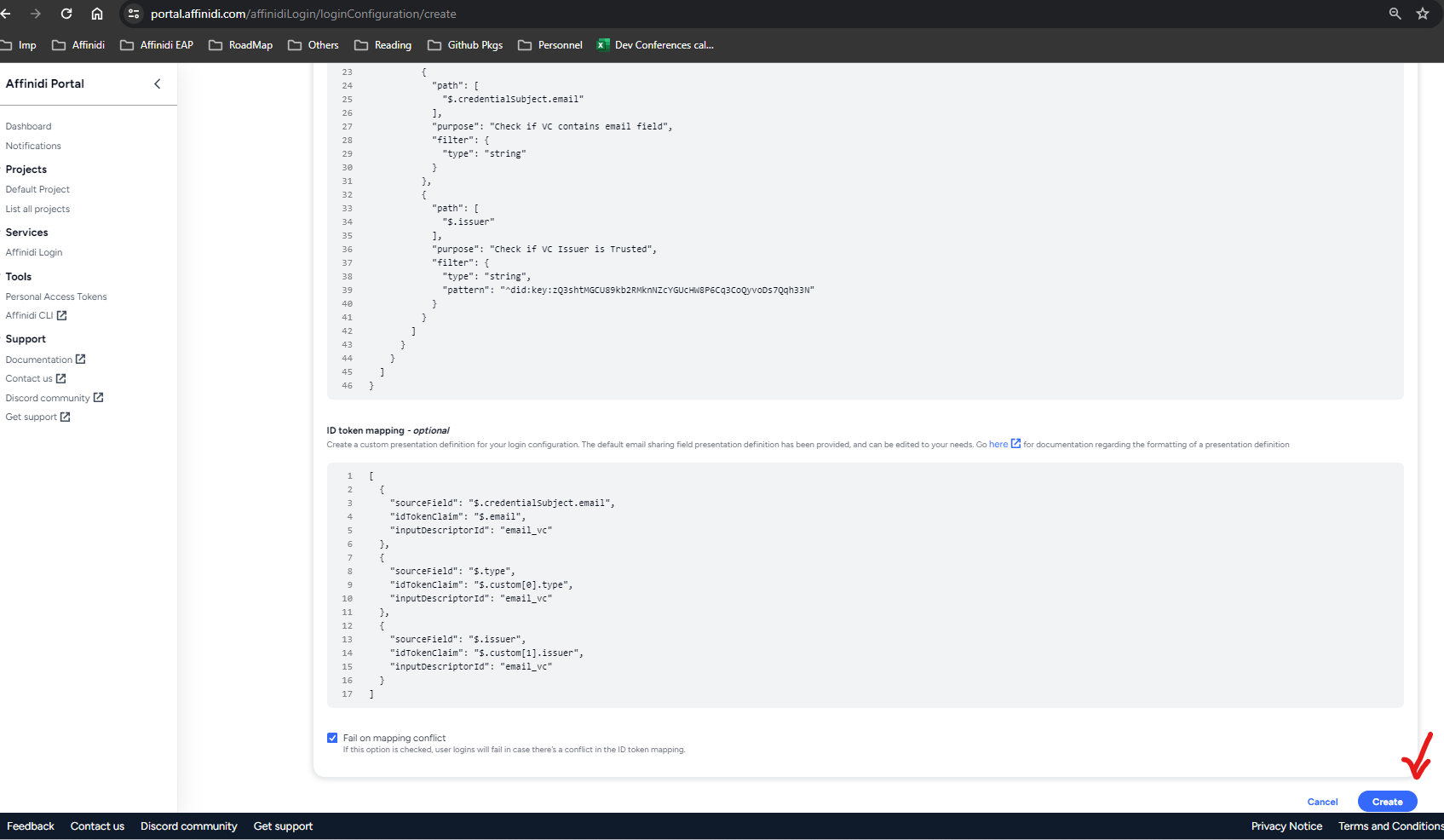Open Dev Conferences cal bookmark
This screenshot has width=1444, height=840.
pos(655,45)
